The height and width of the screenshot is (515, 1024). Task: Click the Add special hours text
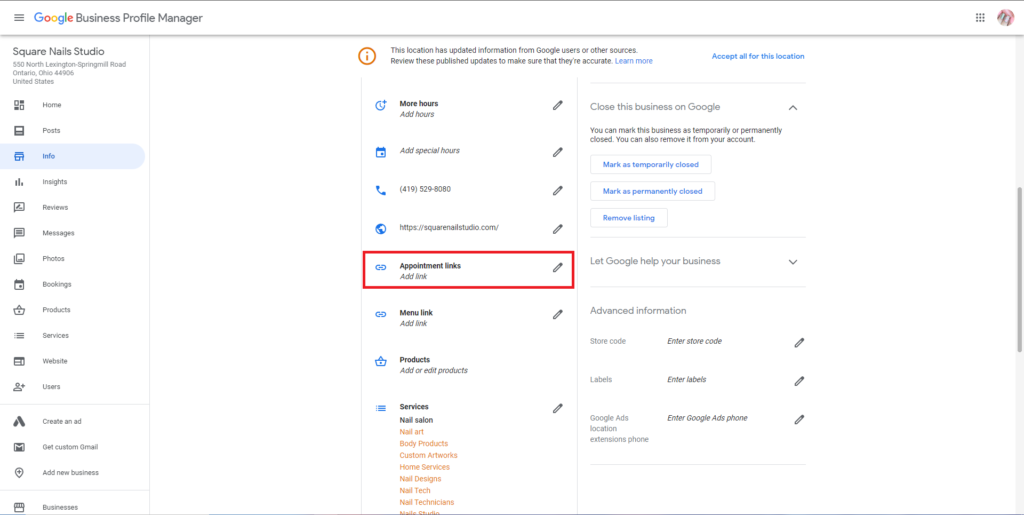pos(430,151)
